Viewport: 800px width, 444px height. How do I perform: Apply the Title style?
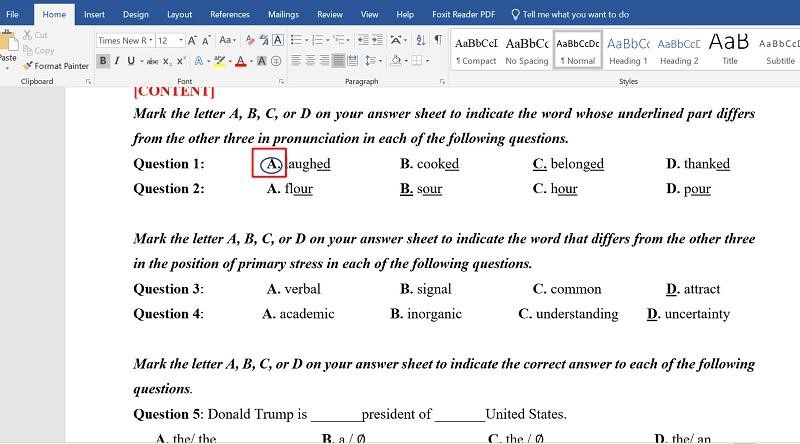tap(730, 51)
